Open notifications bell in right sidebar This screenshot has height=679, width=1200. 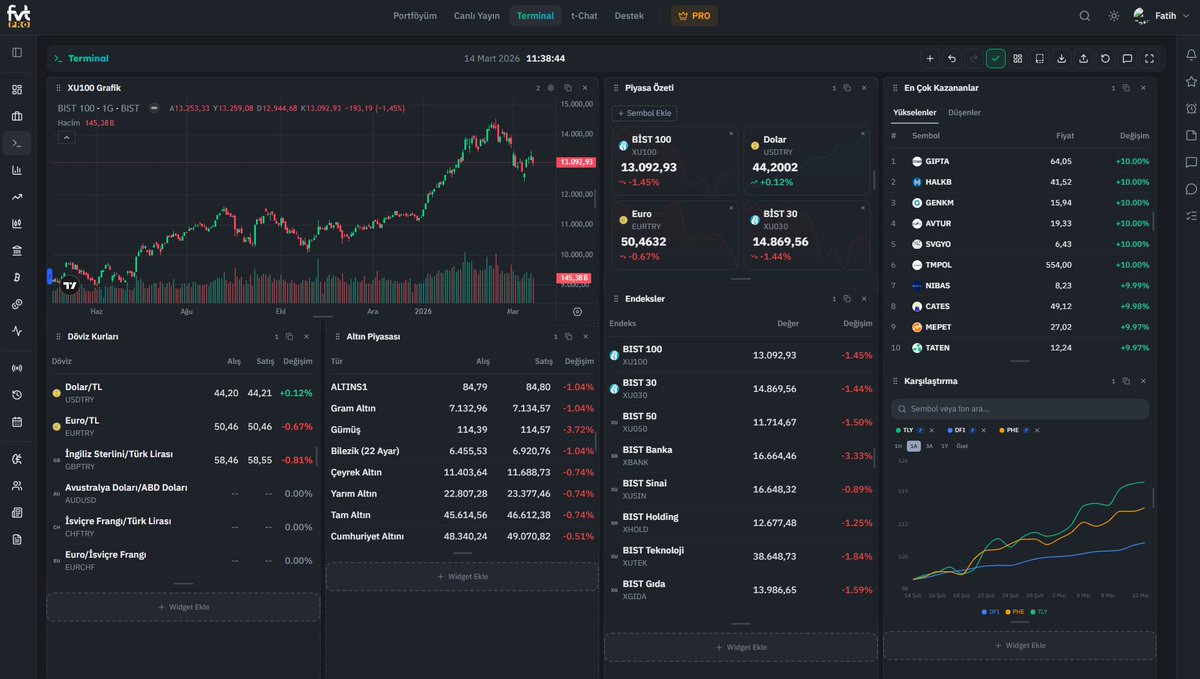click(x=1191, y=54)
